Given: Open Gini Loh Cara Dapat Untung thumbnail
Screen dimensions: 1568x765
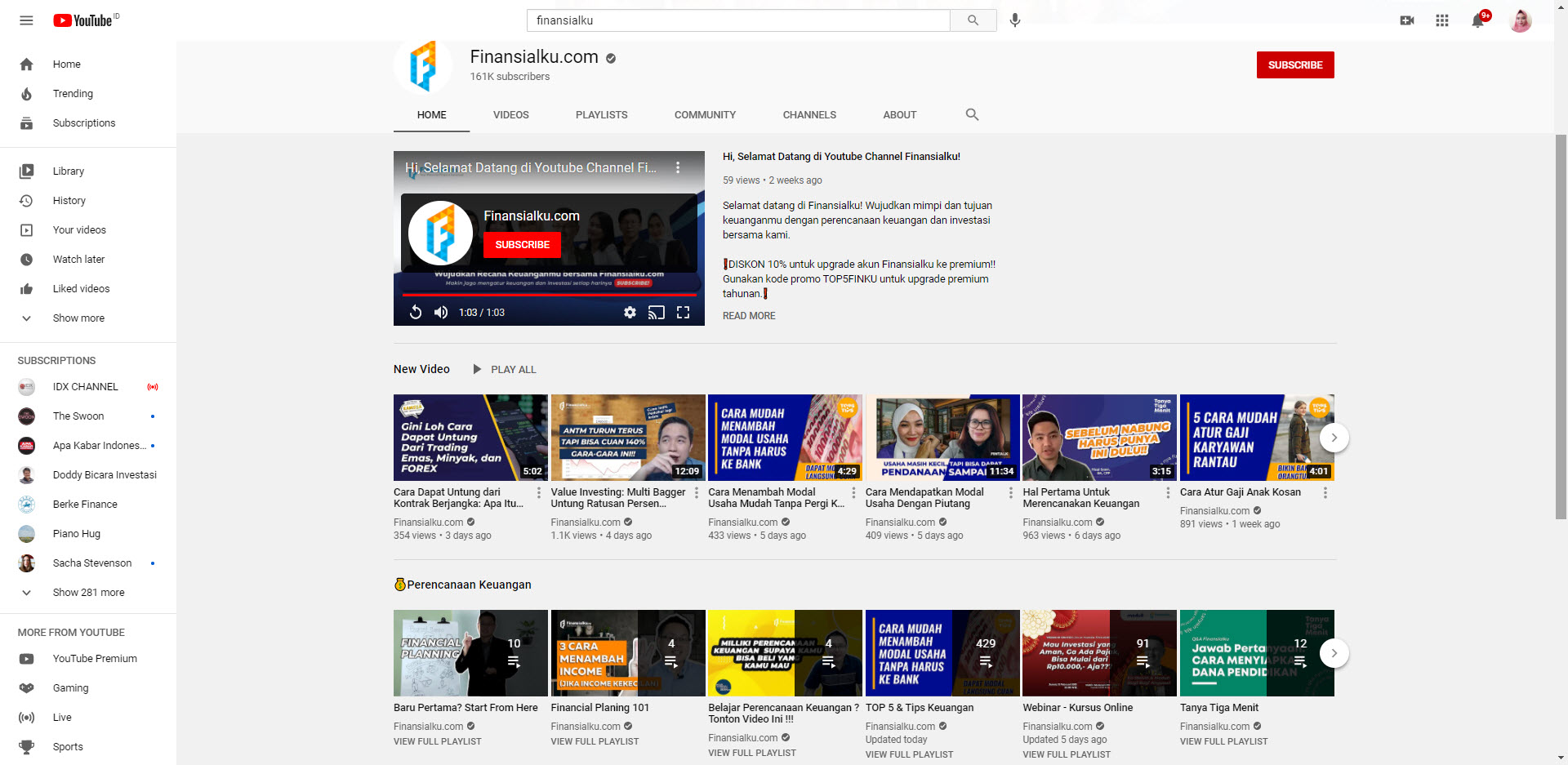Looking at the screenshot, I should 470,438.
